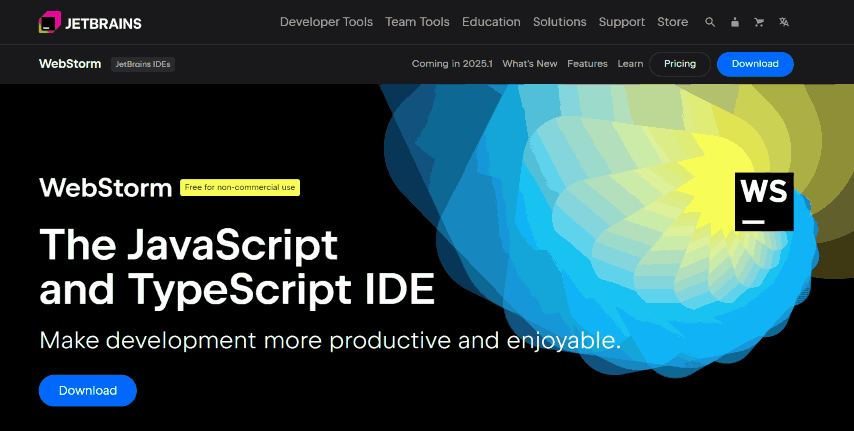Open the Coming in 2025.1 link
Viewport: 854px width, 431px height.
[452, 64]
